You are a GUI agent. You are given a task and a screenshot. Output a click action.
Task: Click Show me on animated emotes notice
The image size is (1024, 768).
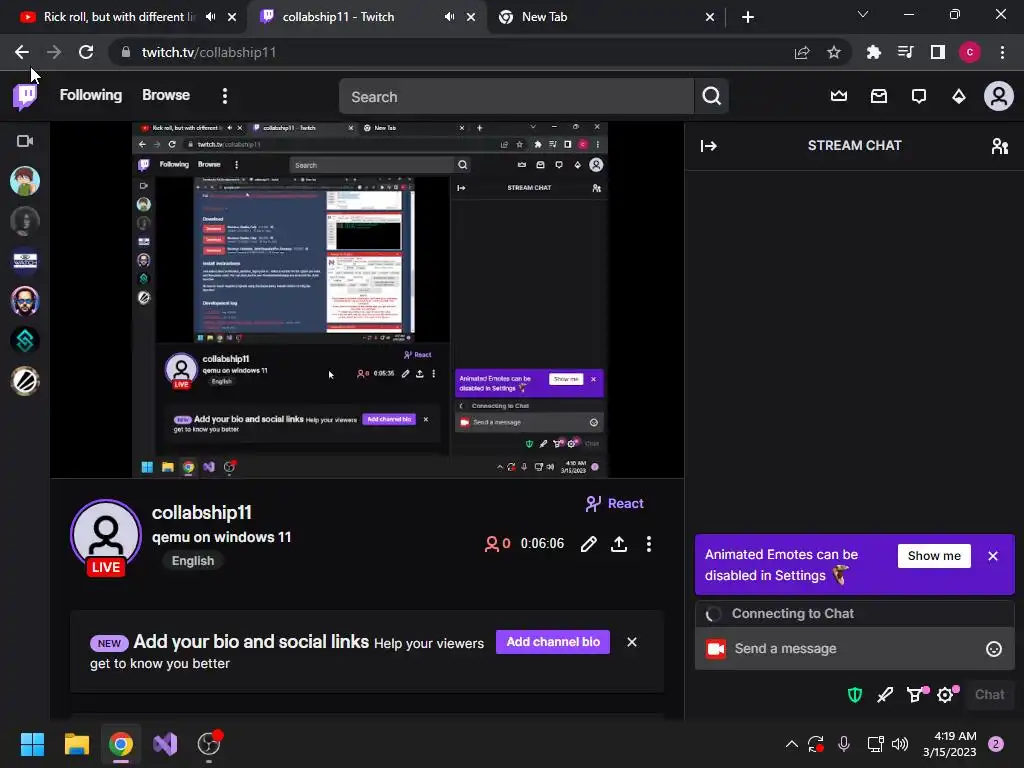click(934, 556)
